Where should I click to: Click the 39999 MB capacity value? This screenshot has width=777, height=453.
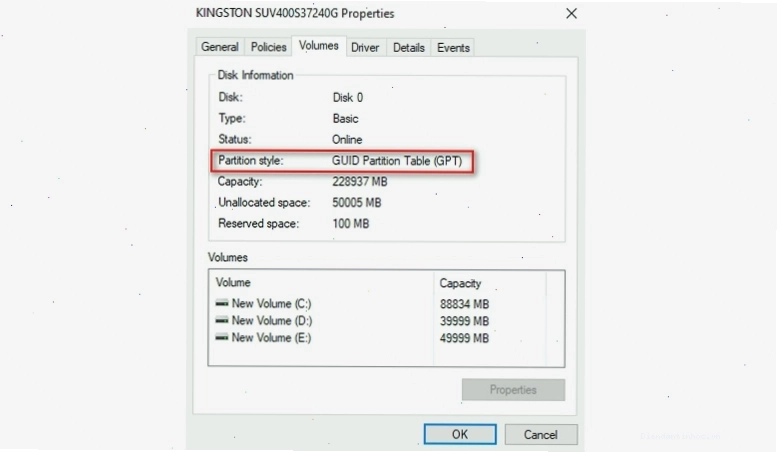(464, 321)
